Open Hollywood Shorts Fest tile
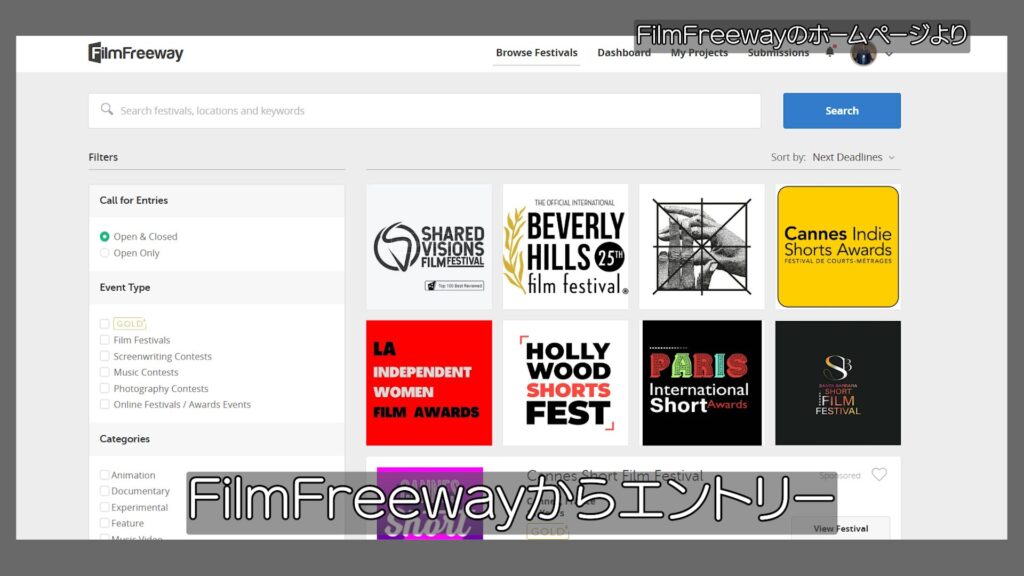 [565, 382]
